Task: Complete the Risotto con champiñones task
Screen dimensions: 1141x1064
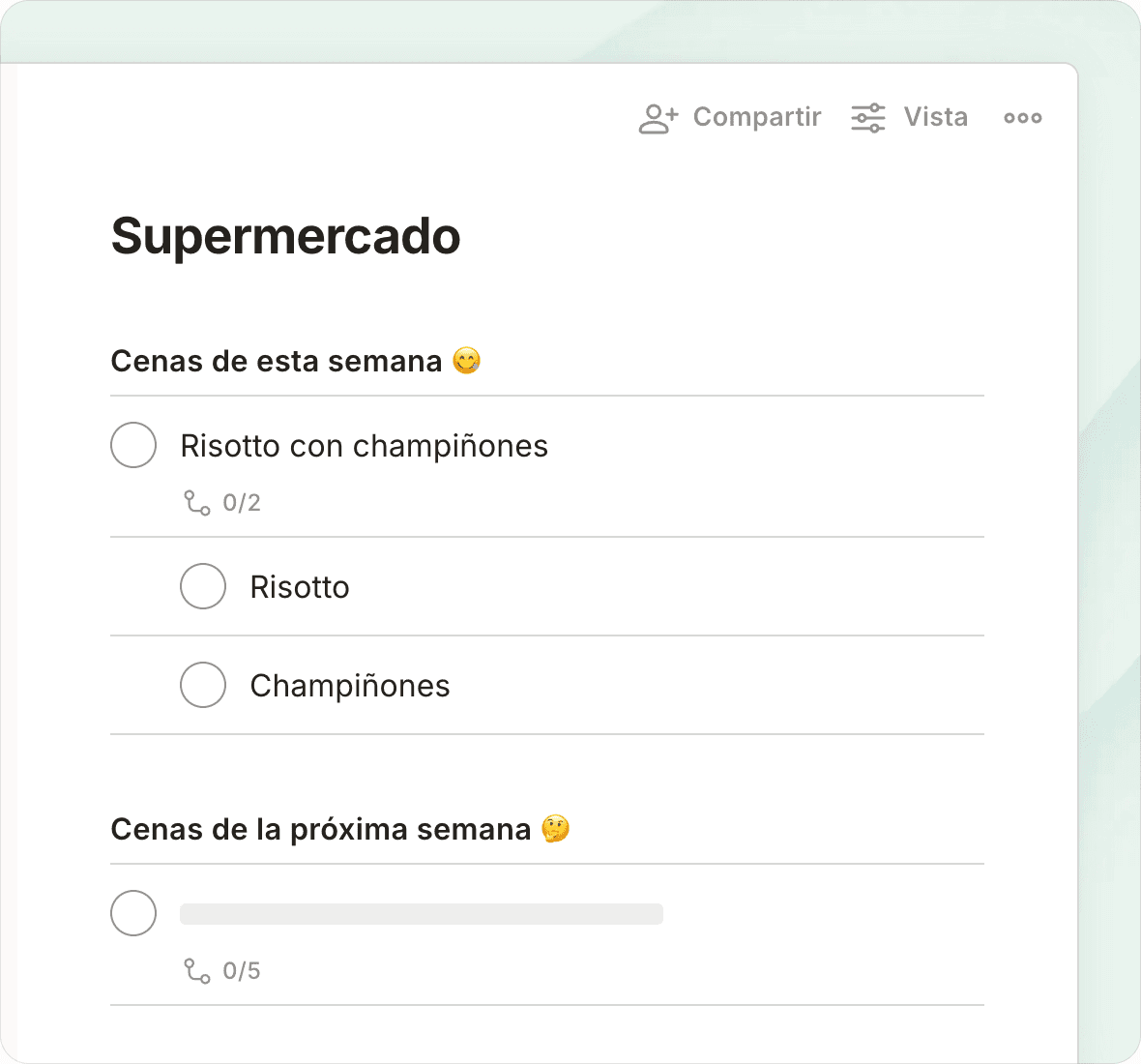Action: pos(133,445)
